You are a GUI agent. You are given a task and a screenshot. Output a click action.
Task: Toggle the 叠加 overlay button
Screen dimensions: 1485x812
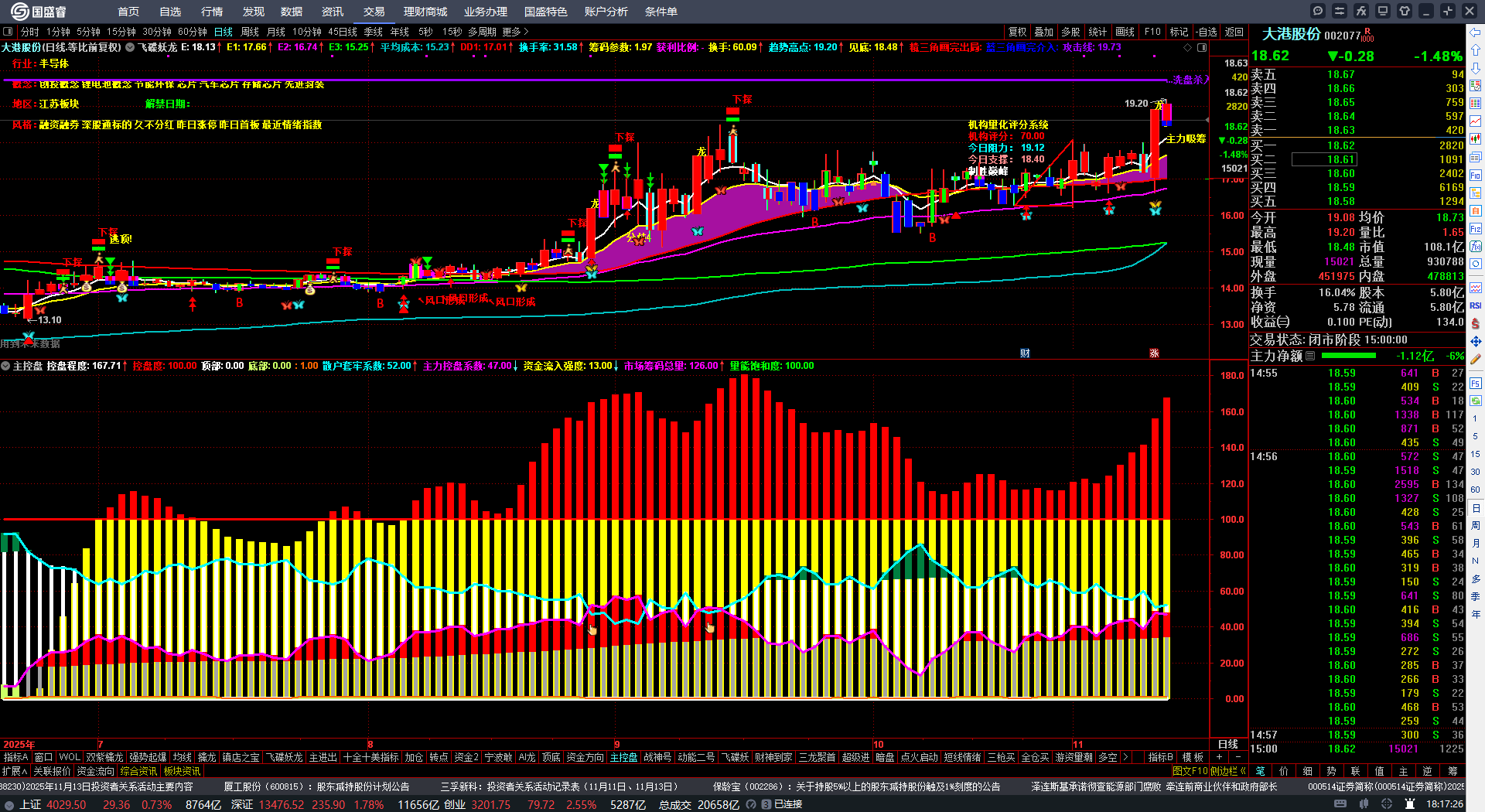click(x=1044, y=32)
